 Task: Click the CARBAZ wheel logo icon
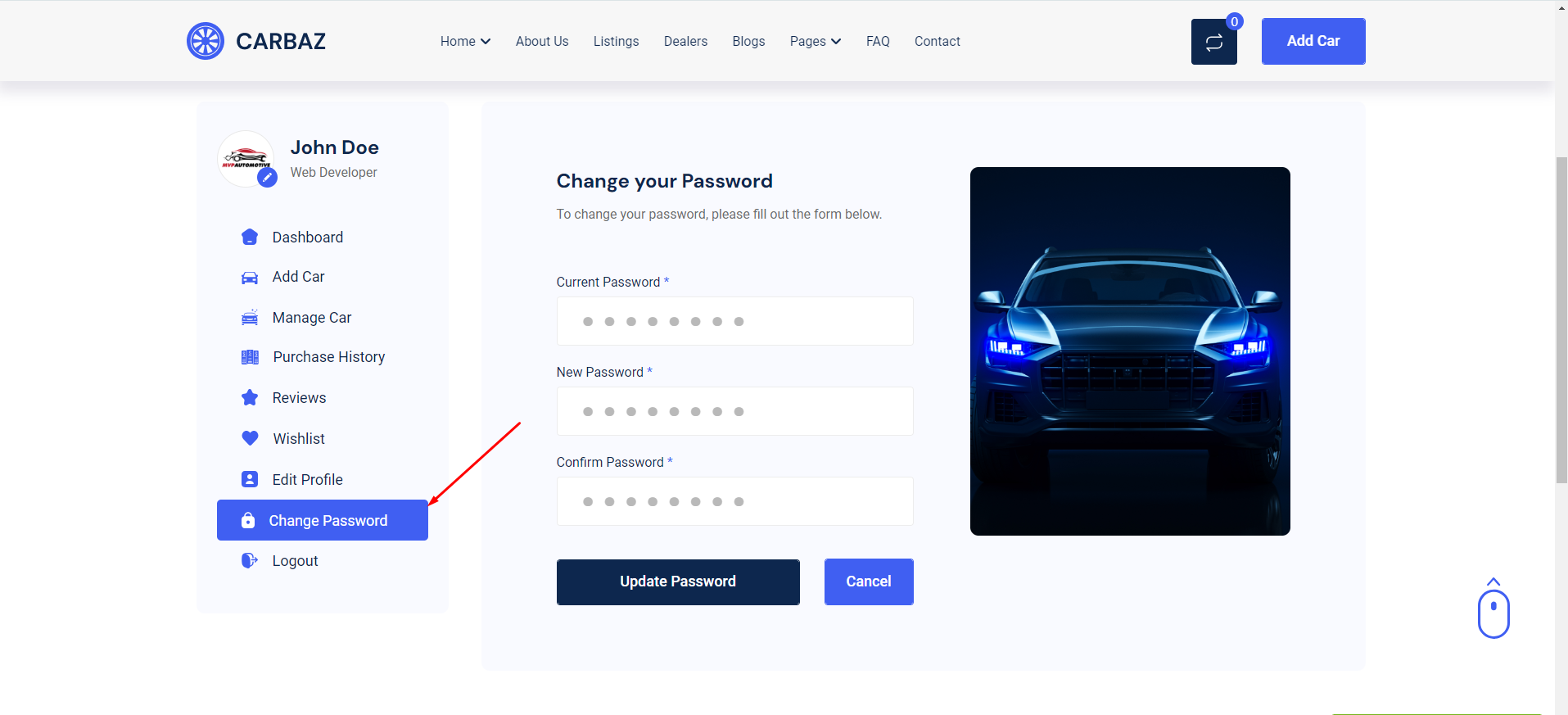pyautogui.click(x=206, y=41)
